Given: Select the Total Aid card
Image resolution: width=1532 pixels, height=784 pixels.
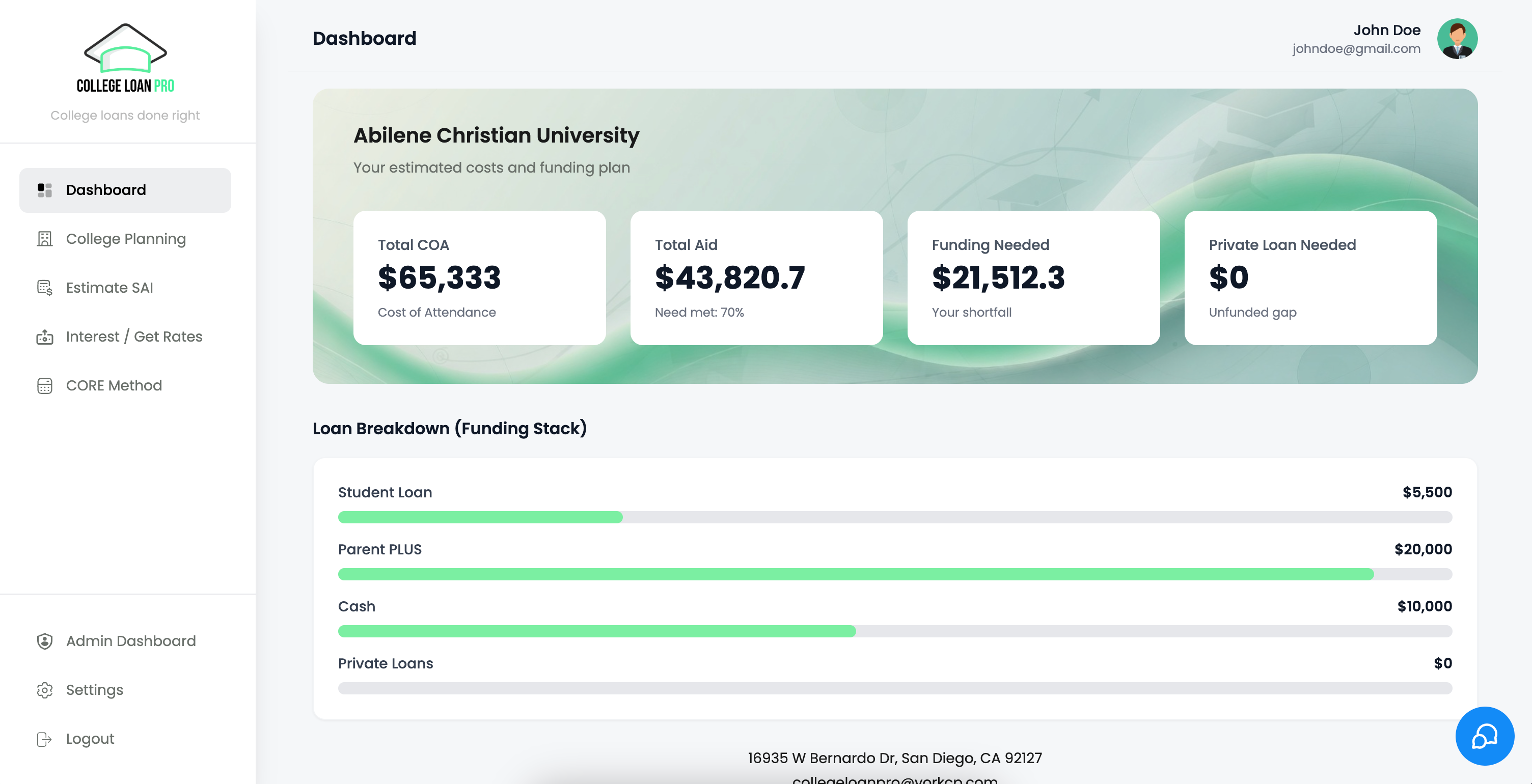Looking at the screenshot, I should pos(756,277).
